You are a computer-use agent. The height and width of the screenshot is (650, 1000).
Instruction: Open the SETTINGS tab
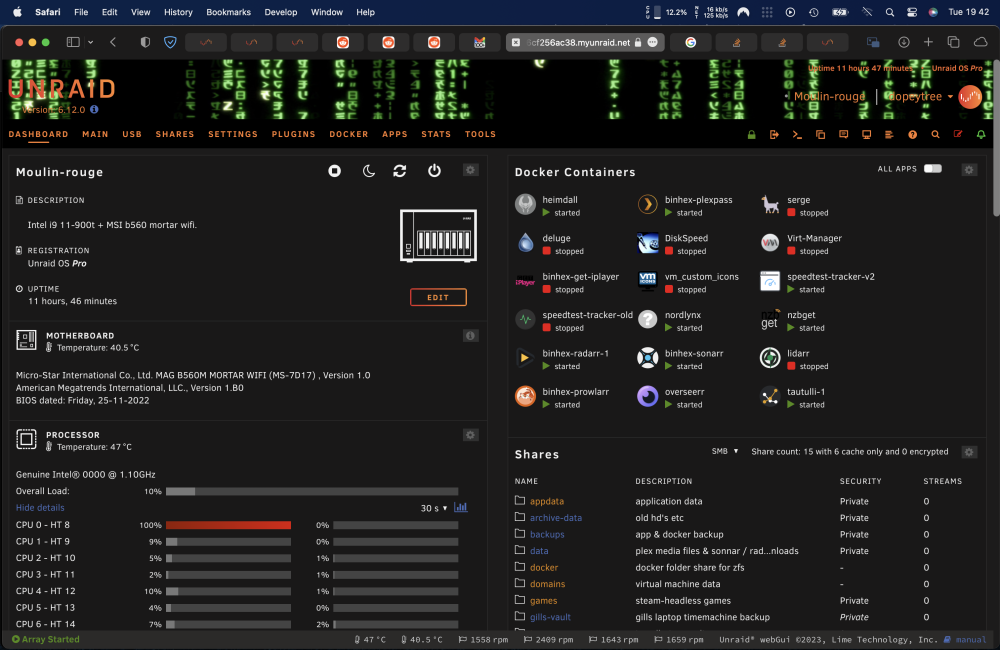pyautogui.click(x=233, y=134)
